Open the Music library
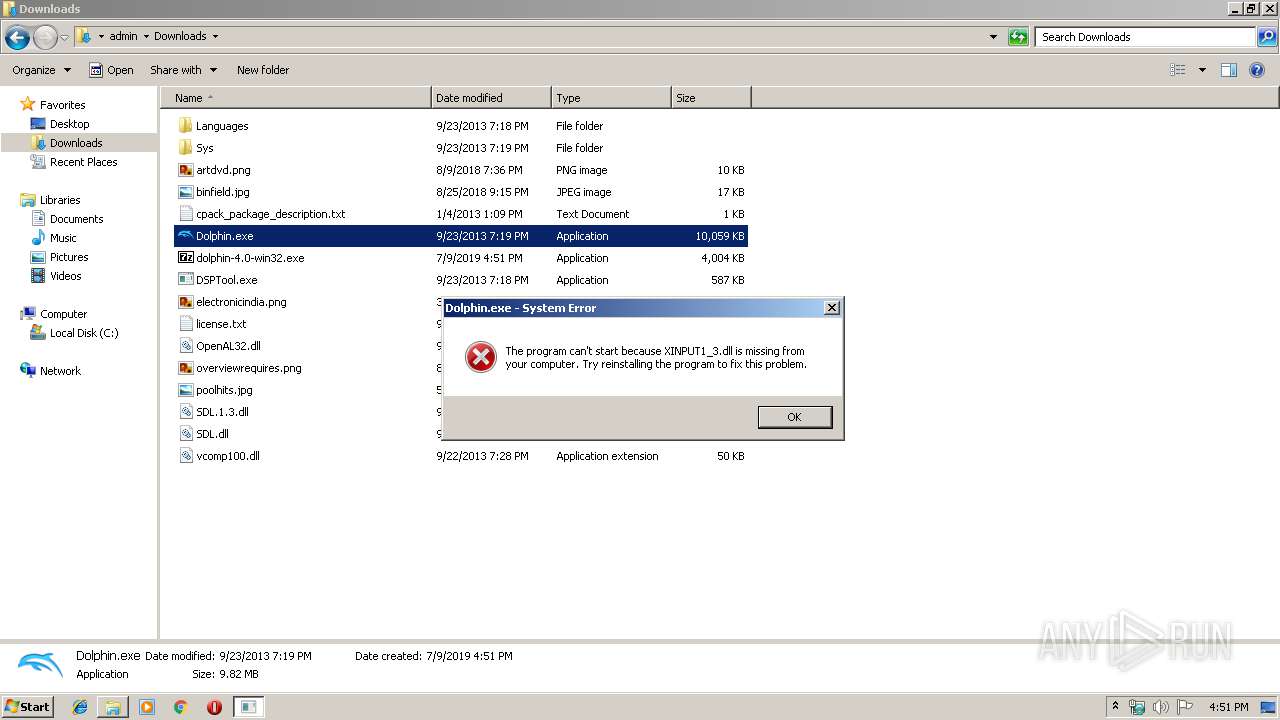Viewport: 1280px width, 720px height. (x=63, y=238)
